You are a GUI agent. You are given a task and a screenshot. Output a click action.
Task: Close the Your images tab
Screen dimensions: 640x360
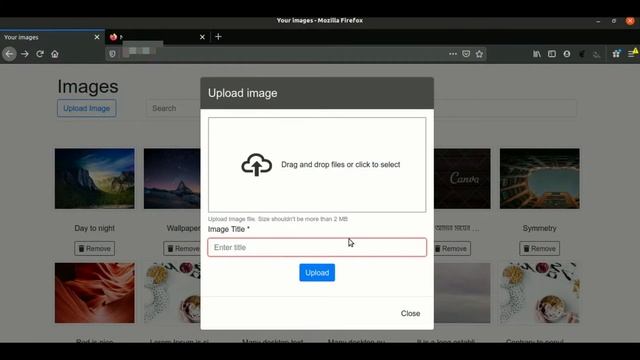click(x=97, y=37)
